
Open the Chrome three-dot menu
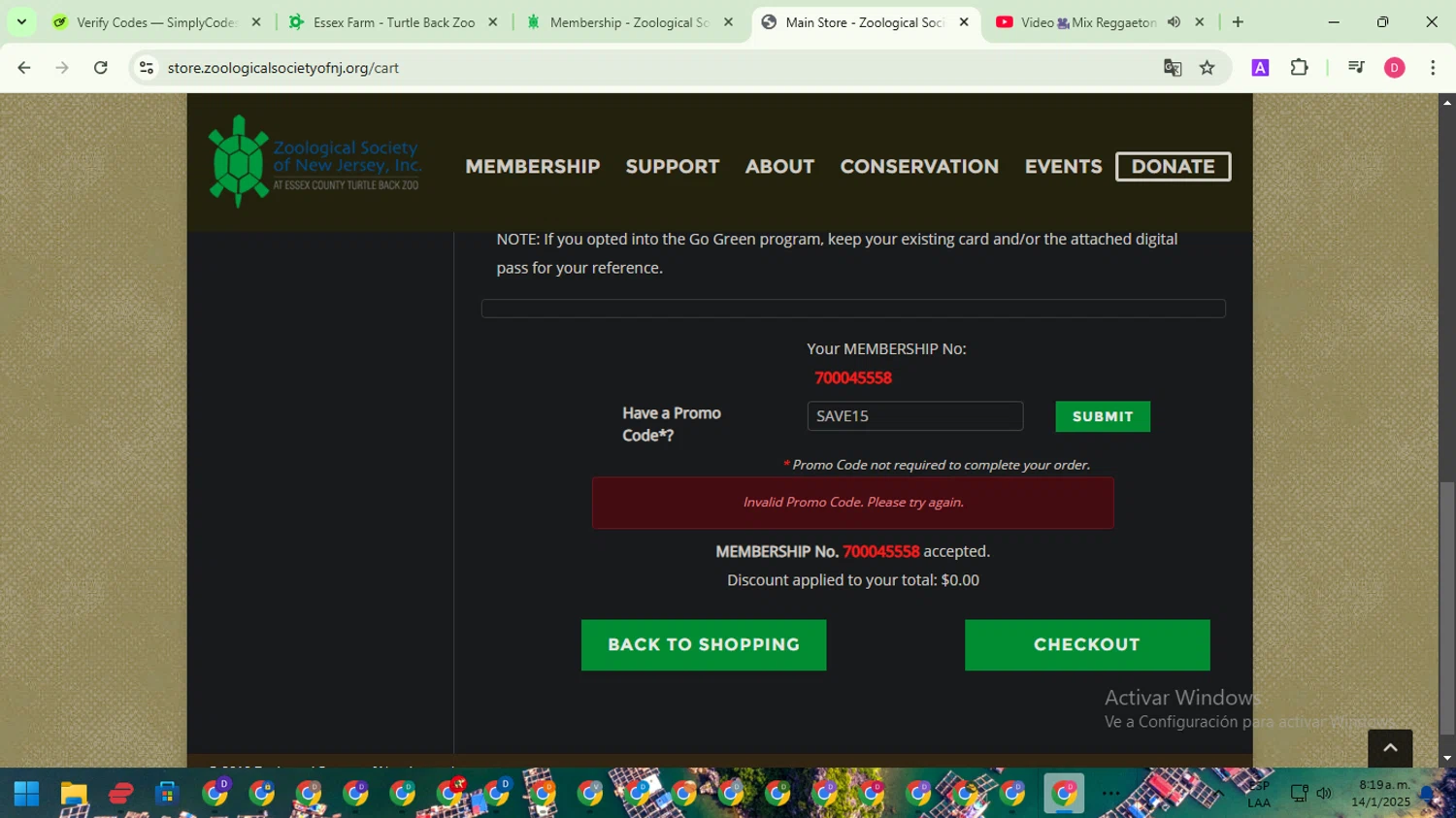point(1433,68)
